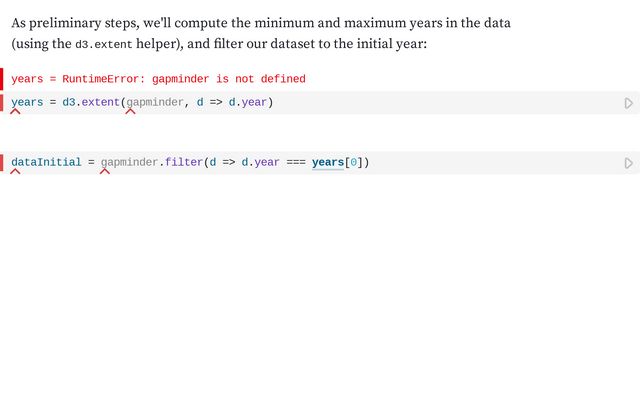This screenshot has width=640, height=400.
Task: Click the RuntimeError output message
Action: tap(158, 79)
